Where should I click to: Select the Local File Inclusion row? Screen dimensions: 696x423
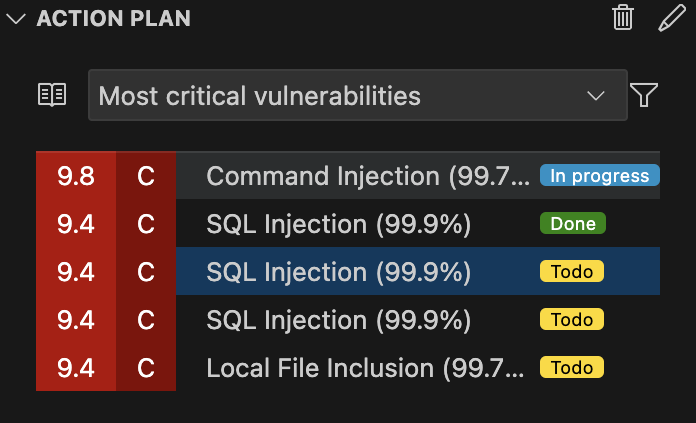click(368, 368)
